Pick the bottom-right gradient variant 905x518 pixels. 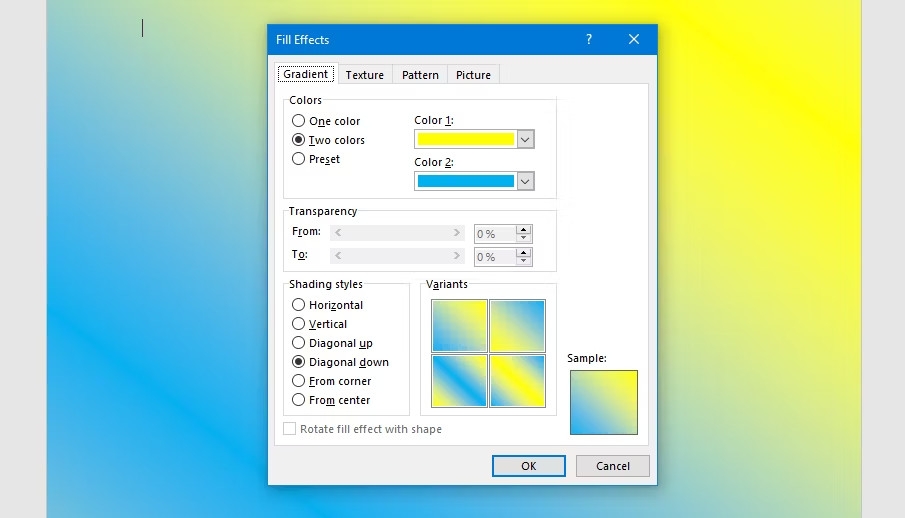517,381
